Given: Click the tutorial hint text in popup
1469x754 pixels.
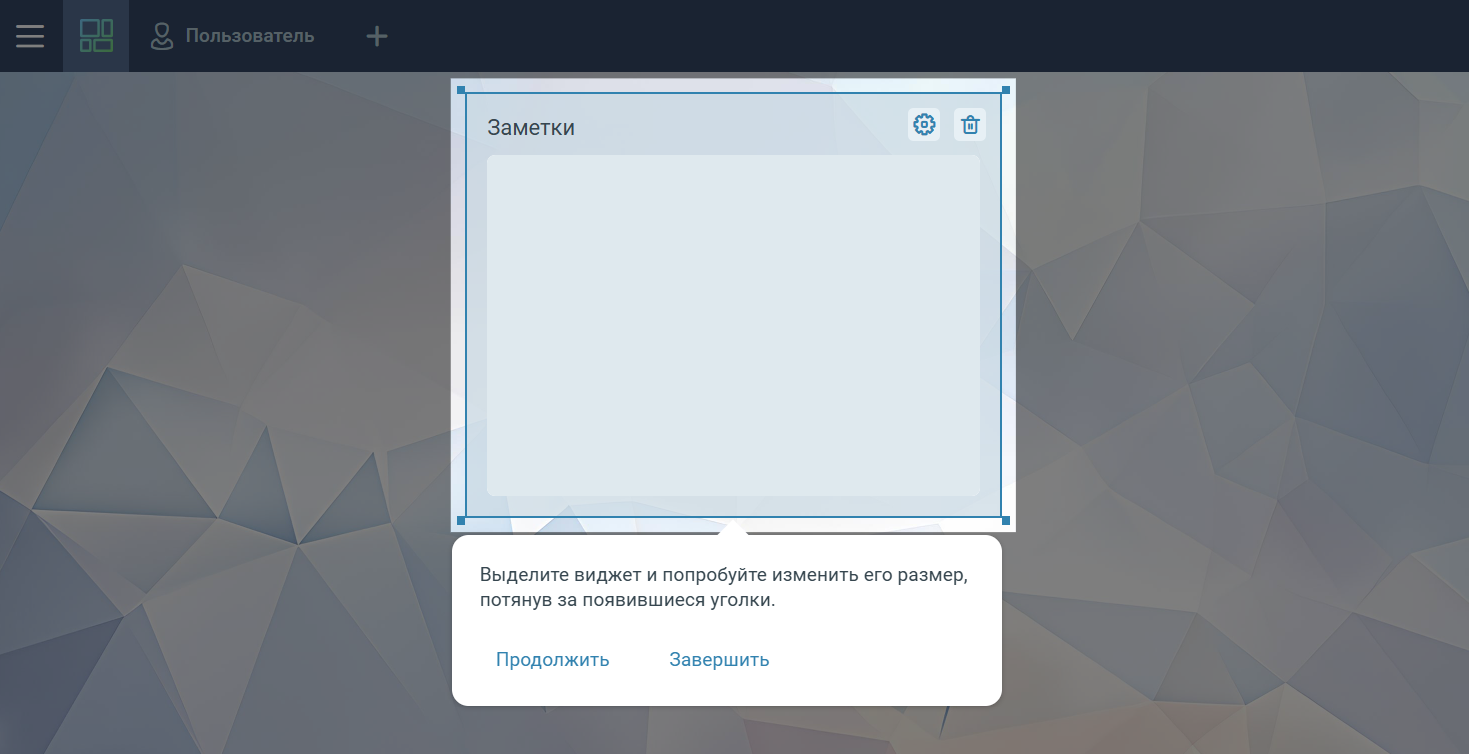Looking at the screenshot, I should (724, 589).
